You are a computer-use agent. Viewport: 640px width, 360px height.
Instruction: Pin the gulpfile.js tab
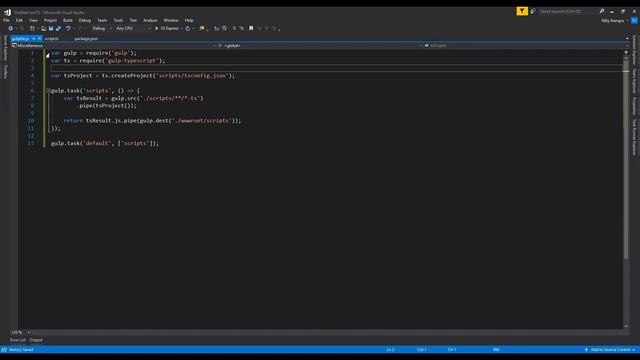pos(33,39)
